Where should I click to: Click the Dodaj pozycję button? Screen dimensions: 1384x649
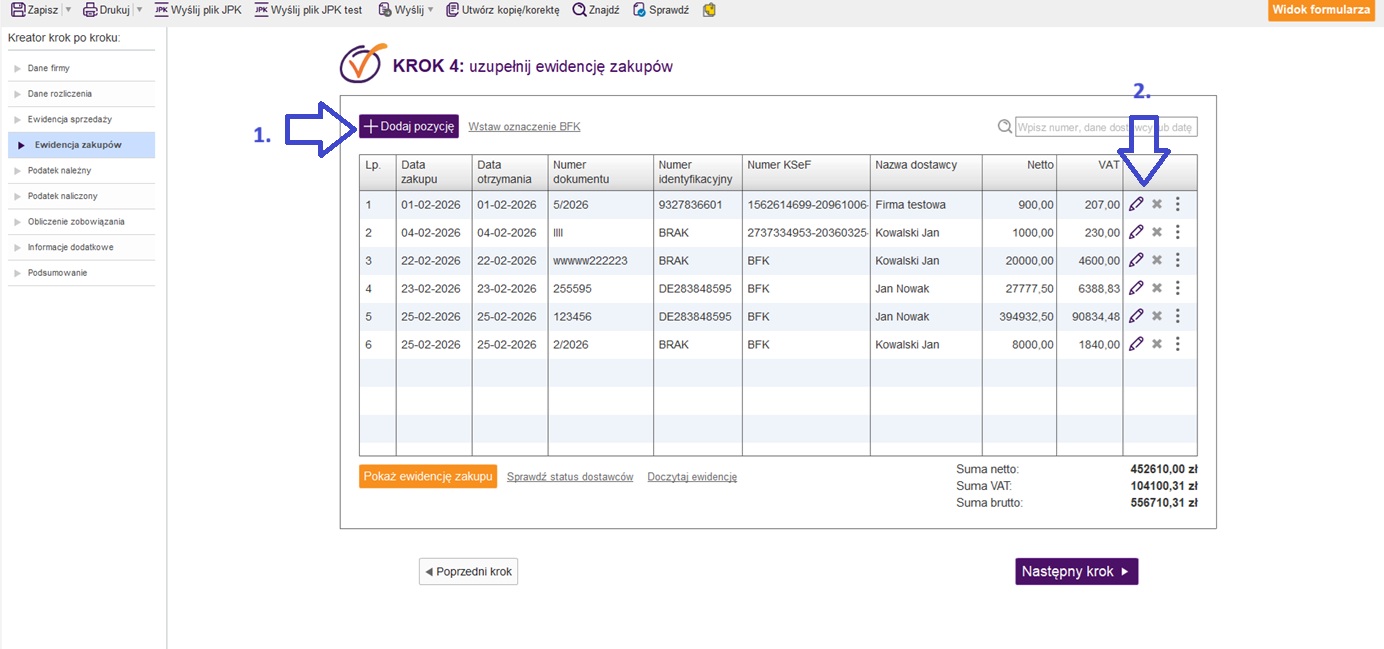(409, 126)
